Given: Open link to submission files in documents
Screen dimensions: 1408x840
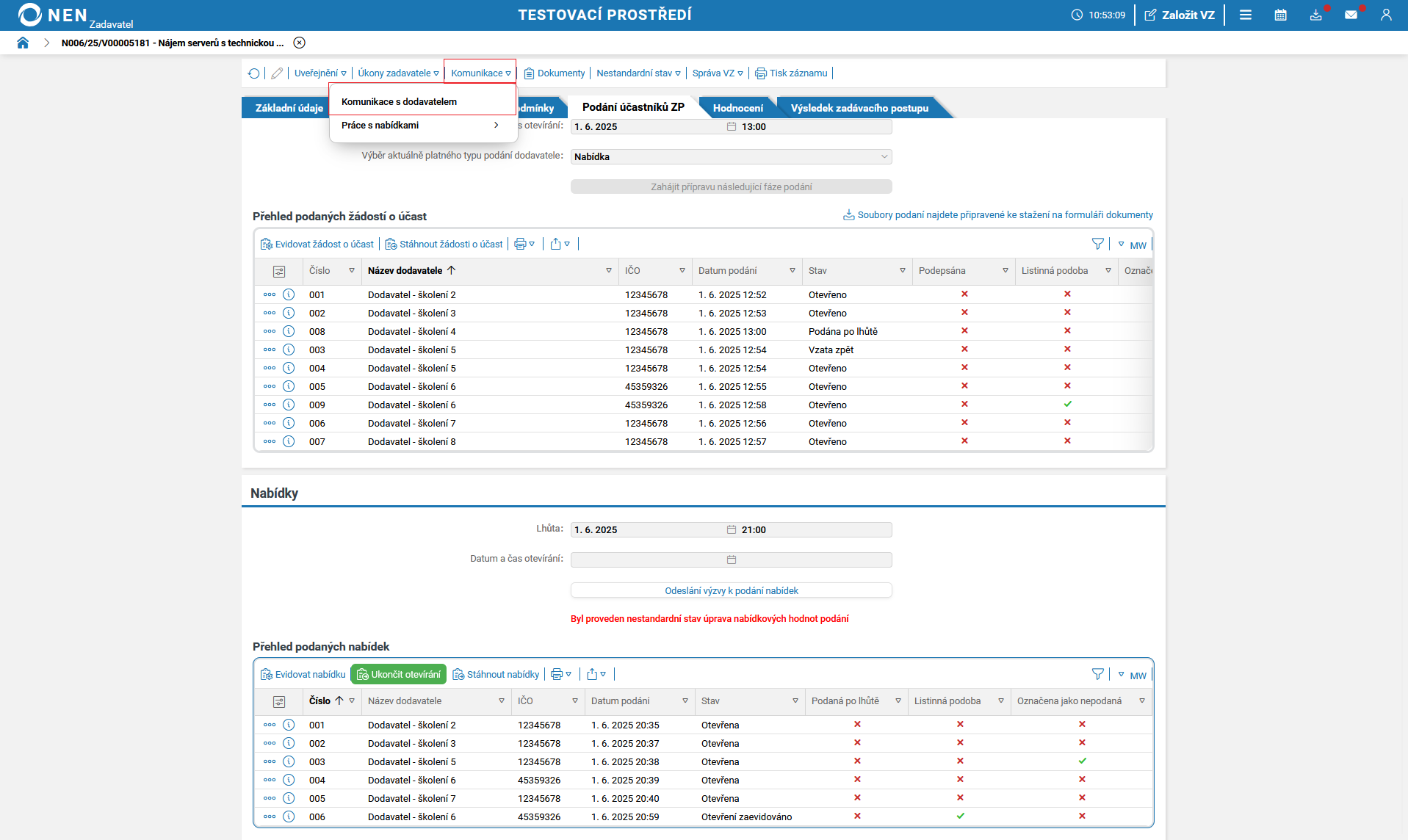Looking at the screenshot, I should pyautogui.click(x=1004, y=215).
